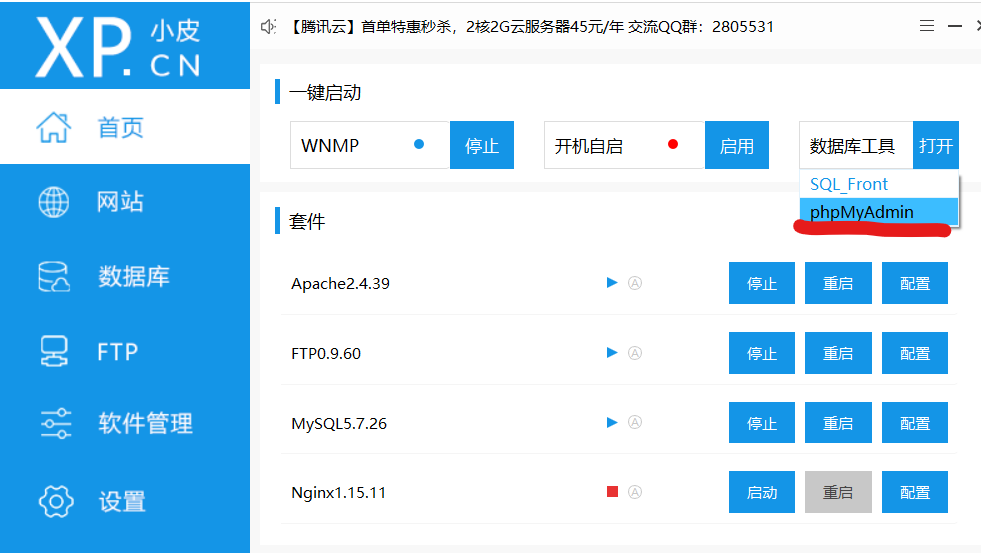Choose phpMyAdmin from the dropdown
Viewport: 981px width, 553px height.
click(x=879, y=211)
